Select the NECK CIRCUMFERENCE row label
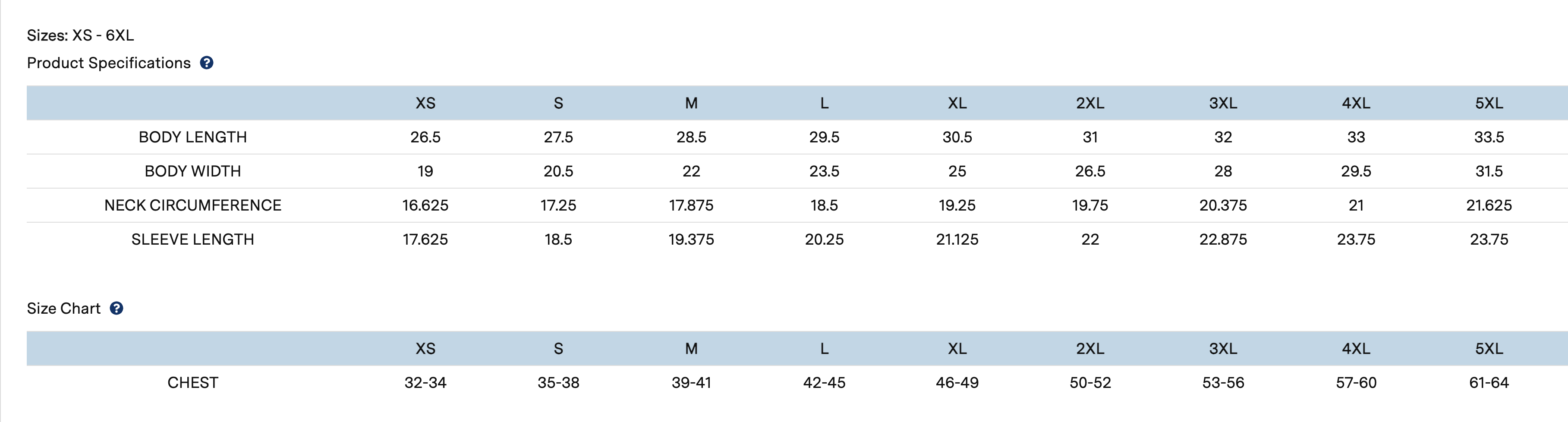 (x=192, y=205)
